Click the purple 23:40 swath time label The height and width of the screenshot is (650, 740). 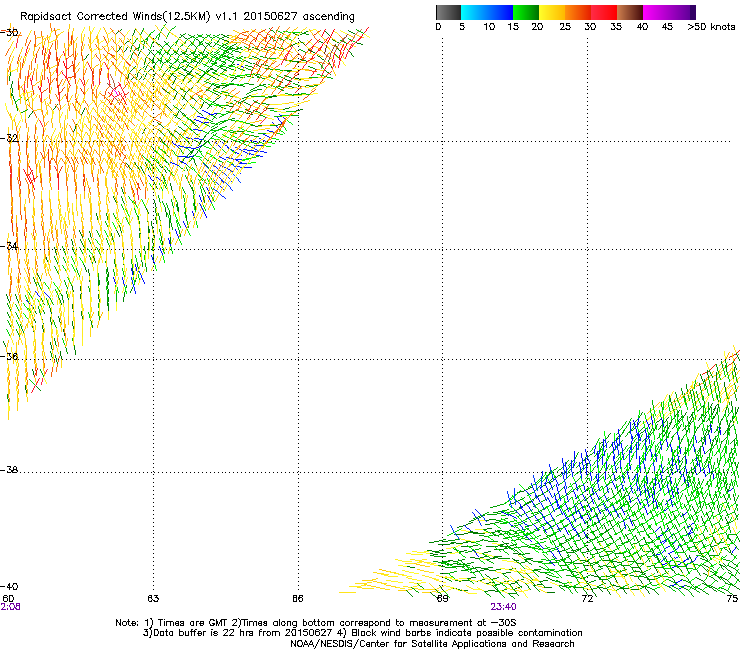pyautogui.click(x=504, y=607)
